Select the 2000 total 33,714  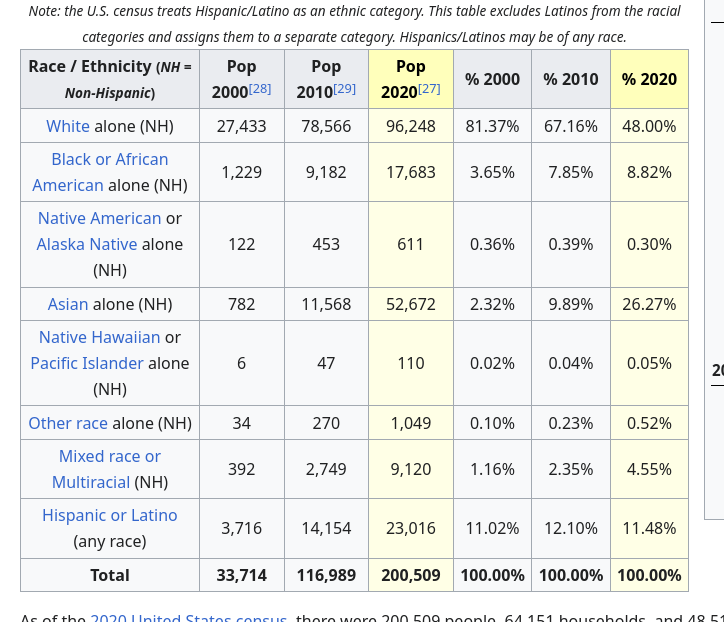coord(241,575)
